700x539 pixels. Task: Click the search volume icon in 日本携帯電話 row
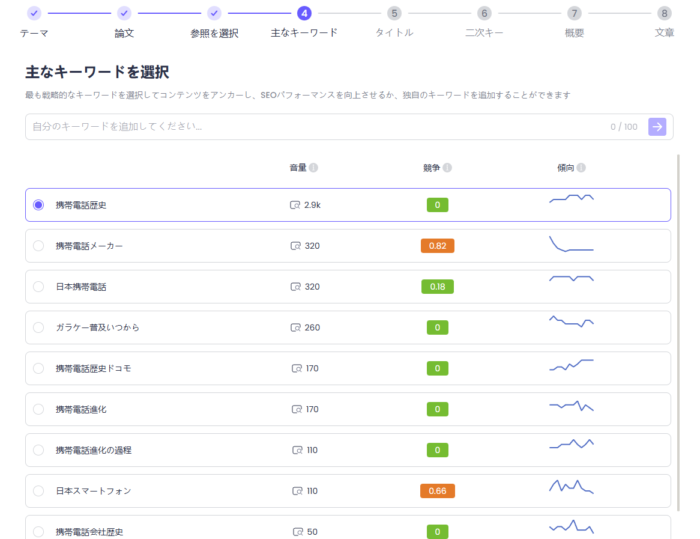296,287
